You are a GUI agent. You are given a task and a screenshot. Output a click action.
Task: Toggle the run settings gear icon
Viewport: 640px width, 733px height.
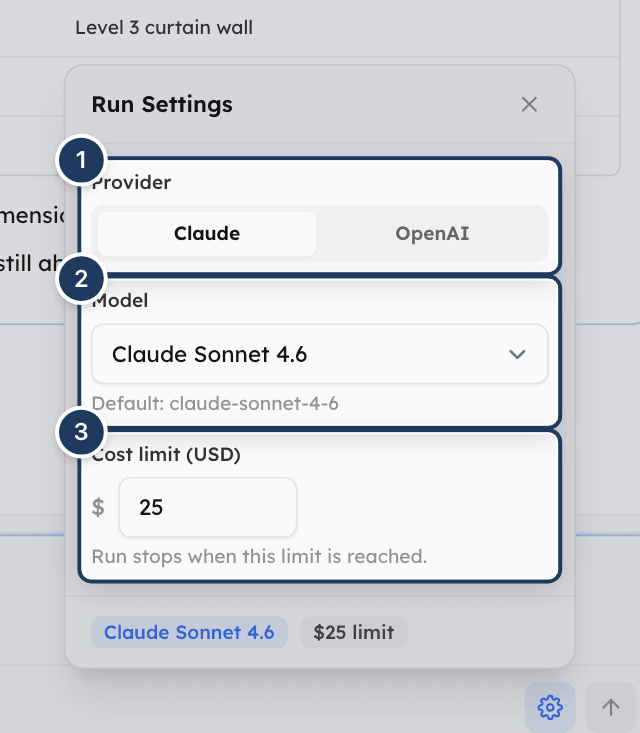(550, 707)
